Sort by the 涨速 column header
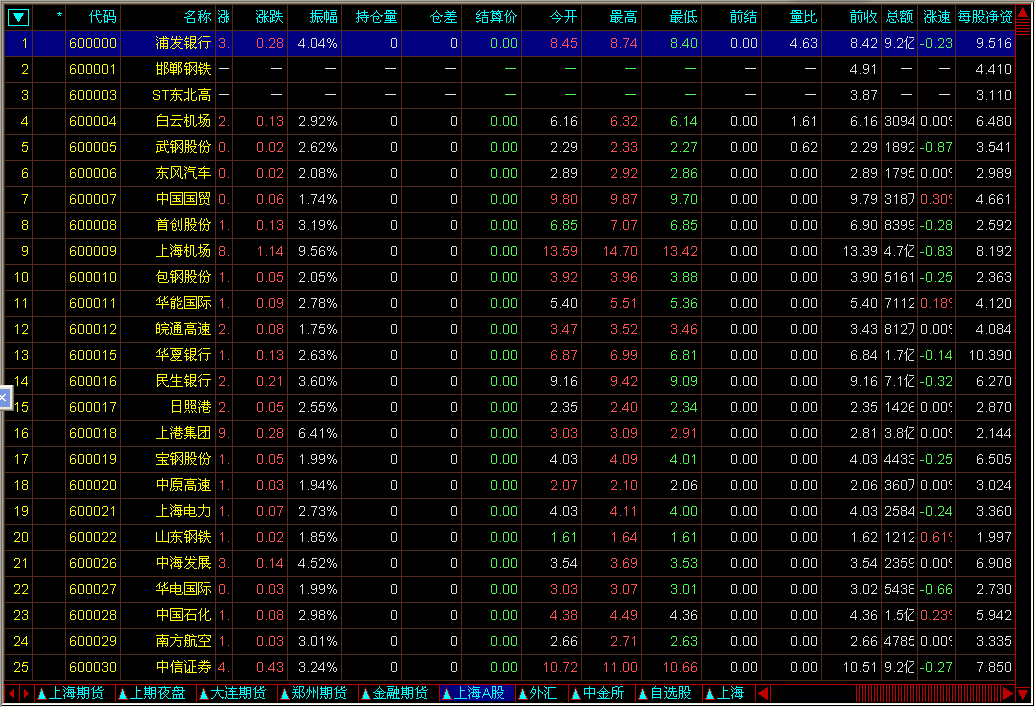Image resolution: width=1036 pixels, height=708 pixels. [x=936, y=17]
